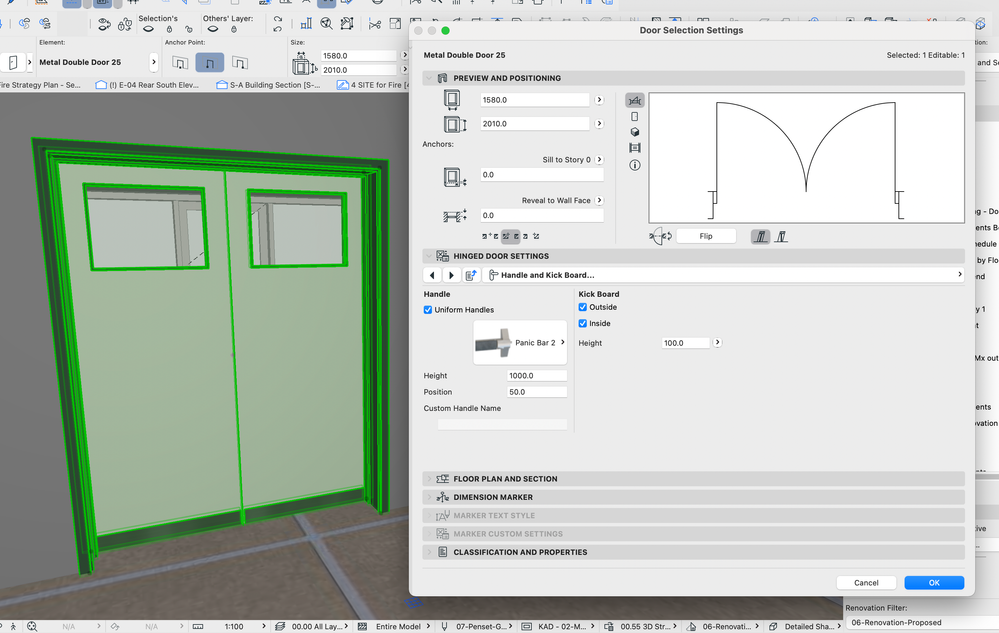The height and width of the screenshot is (633, 999).
Task: Open the Panic Bar 2 handle picker
Action: tap(520, 343)
